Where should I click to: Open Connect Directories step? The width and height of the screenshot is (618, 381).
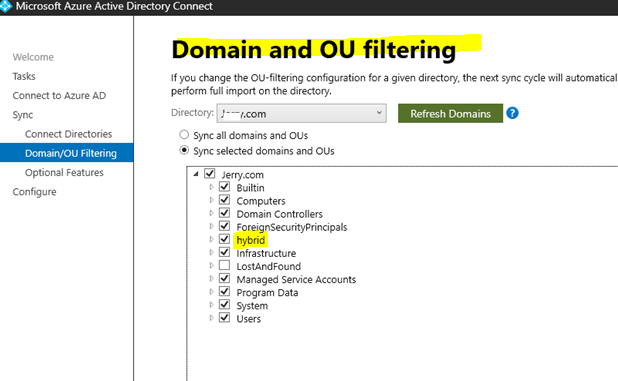pos(68,134)
